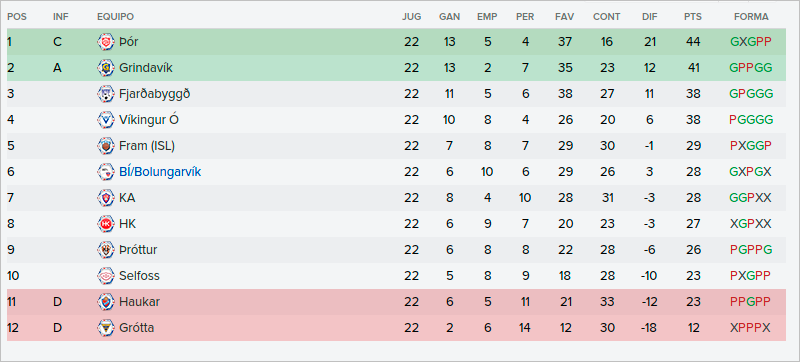Sort table by PTS column header
This screenshot has height=362, width=800.
click(693, 17)
